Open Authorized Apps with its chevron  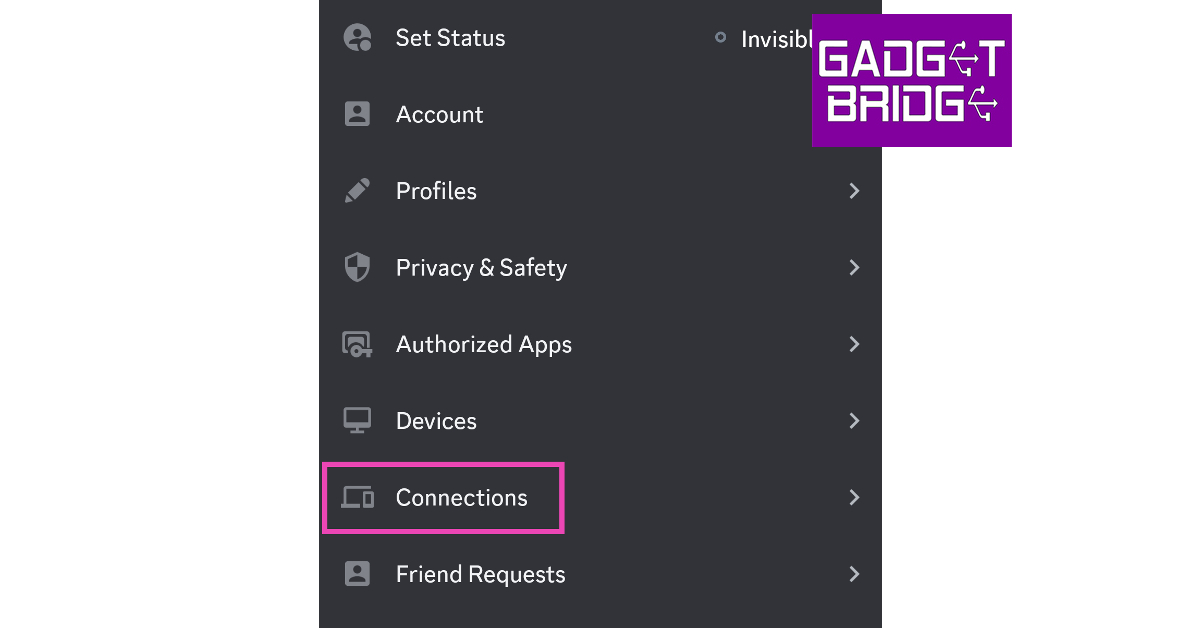click(x=854, y=344)
